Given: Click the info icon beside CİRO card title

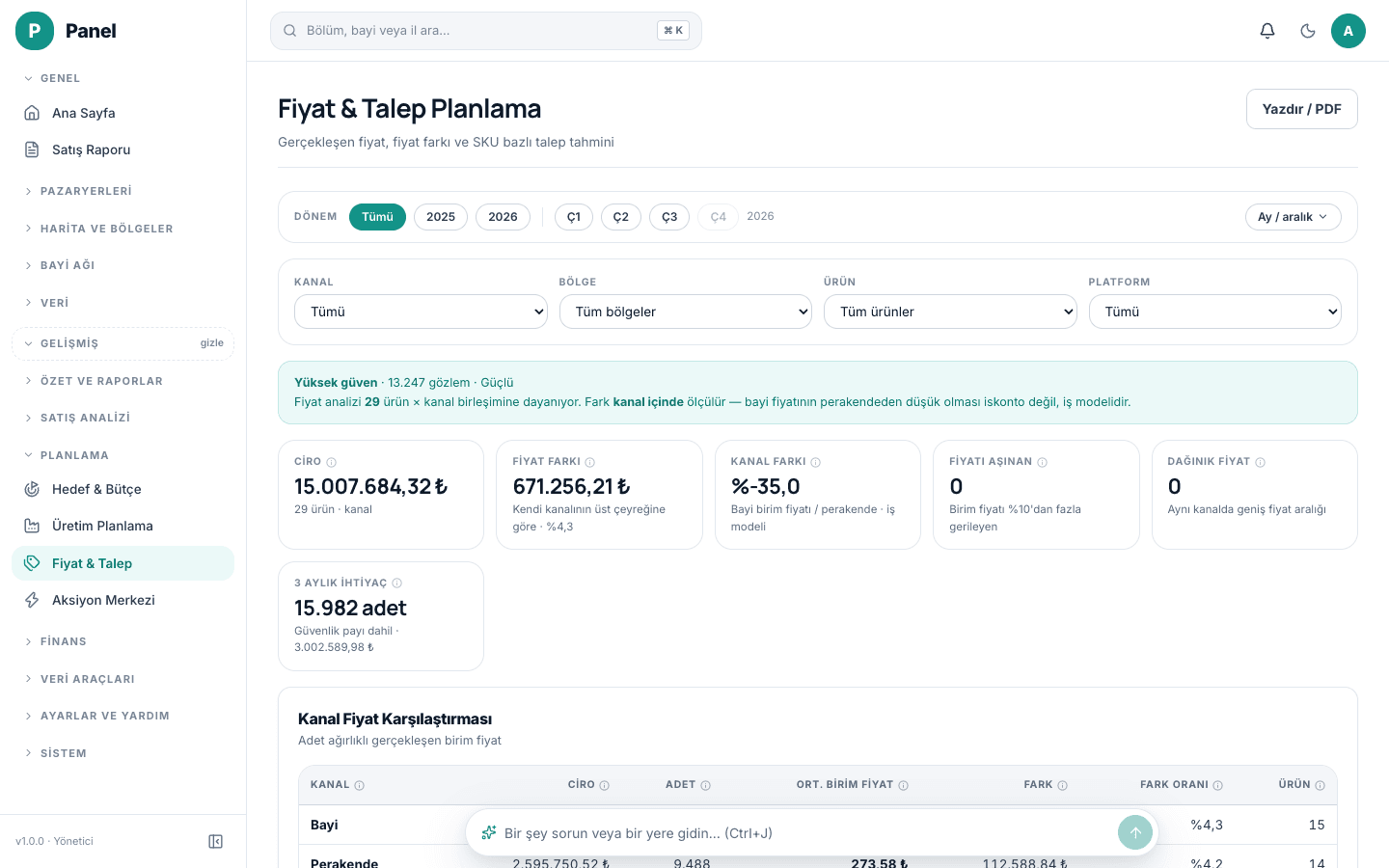Looking at the screenshot, I should [x=332, y=462].
